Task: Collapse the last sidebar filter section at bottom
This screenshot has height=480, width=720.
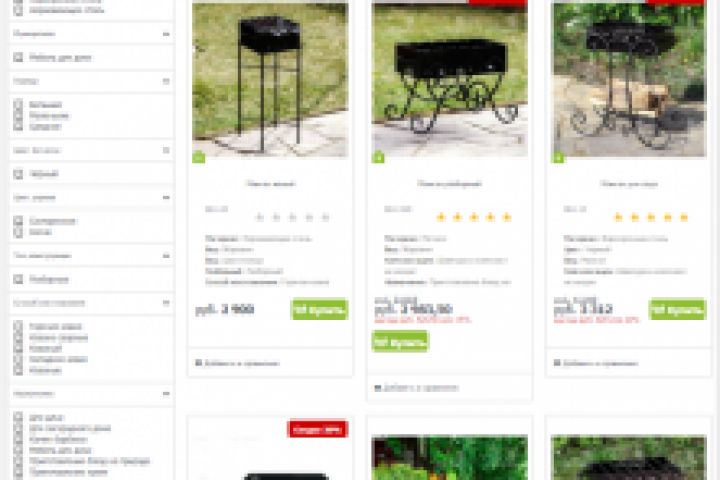Action: click(166, 394)
